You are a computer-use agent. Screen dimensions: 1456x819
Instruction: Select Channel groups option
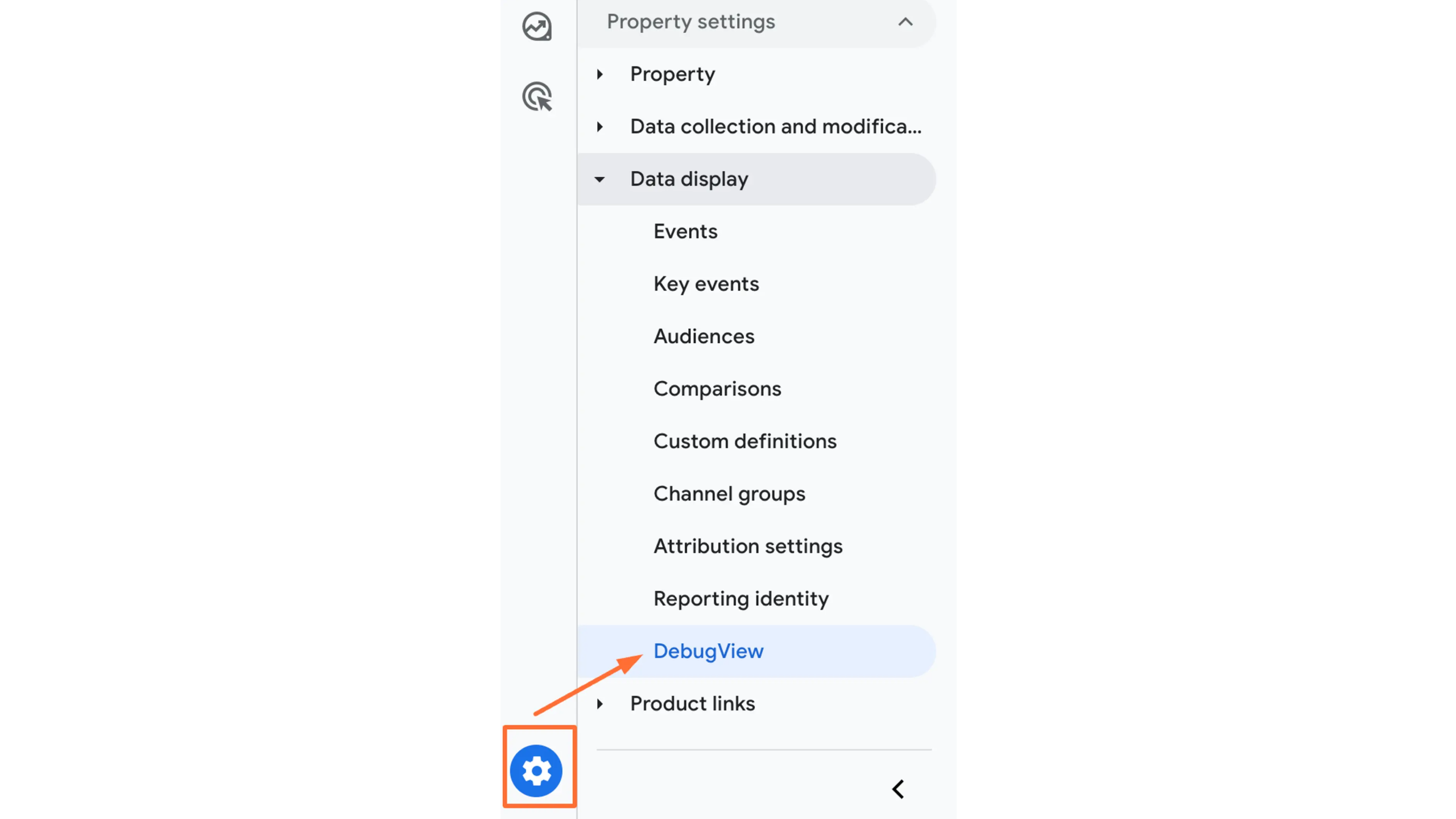[x=729, y=493]
